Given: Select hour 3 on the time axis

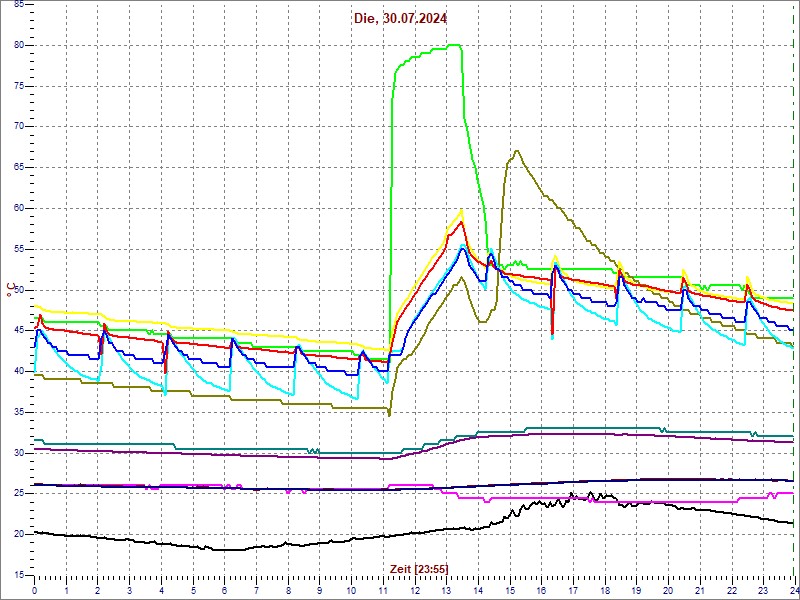Looking at the screenshot, I should (130, 590).
